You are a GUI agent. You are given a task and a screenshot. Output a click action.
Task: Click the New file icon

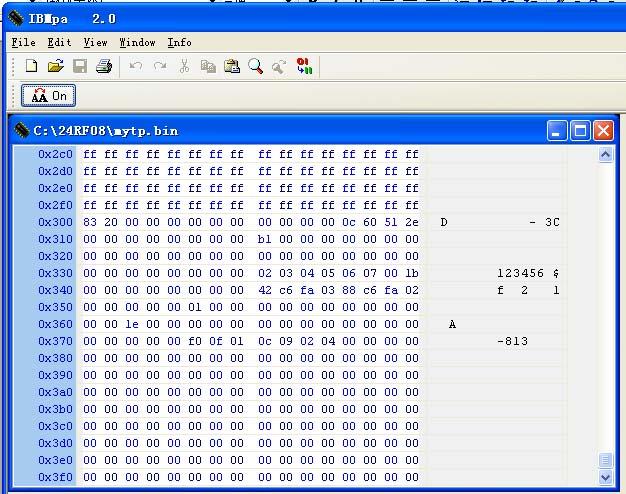[32, 66]
